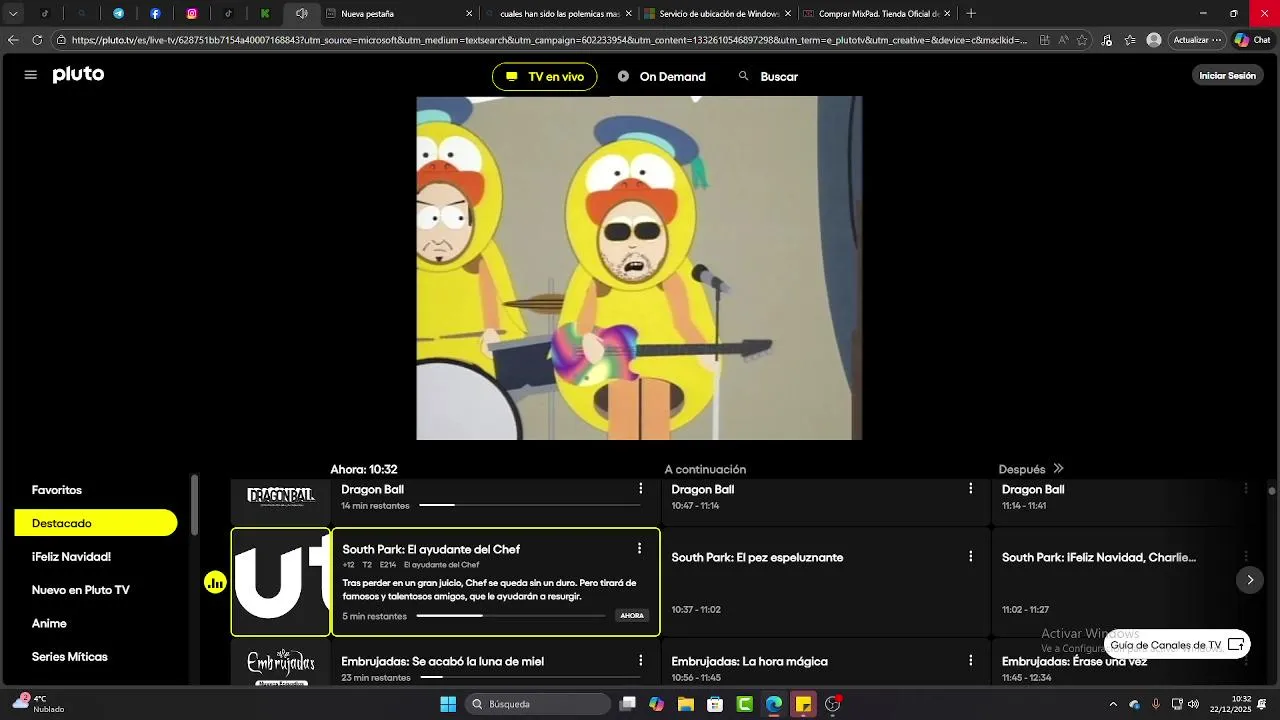This screenshot has height=720, width=1280.
Task: Click taskbar volume speaker icon
Action: pos(1193,704)
